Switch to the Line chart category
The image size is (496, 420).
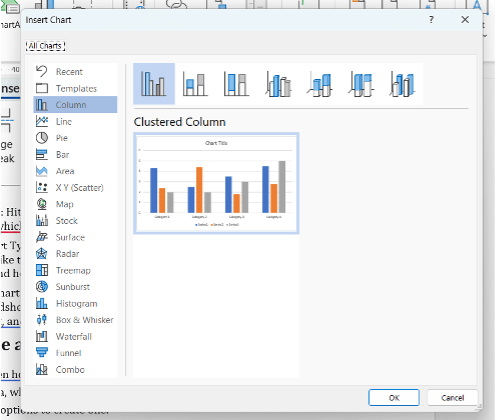pyautogui.click(x=75, y=121)
